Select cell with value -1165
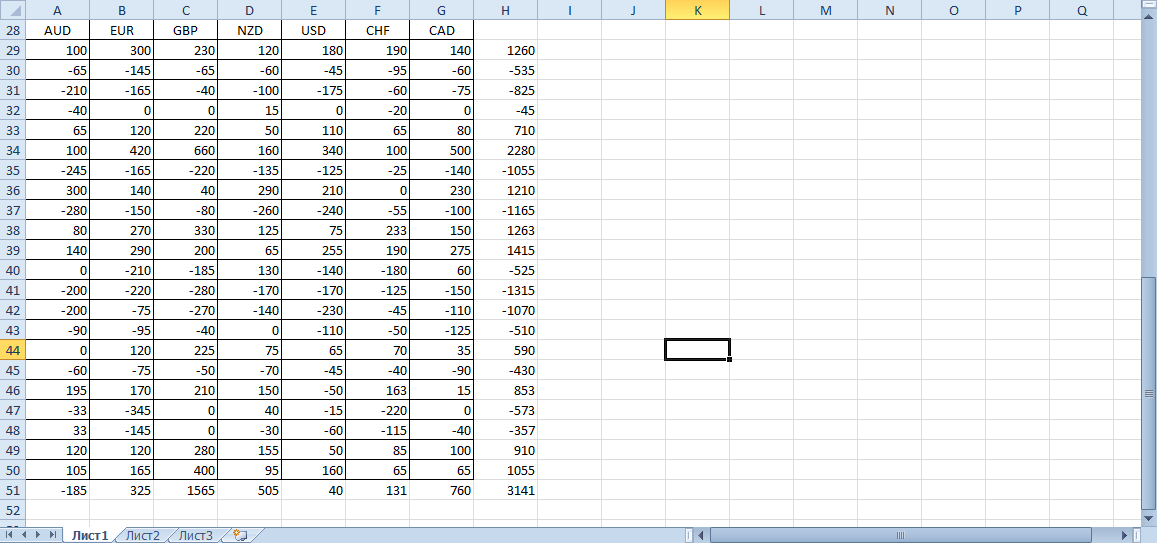Image resolution: width=1157 pixels, height=543 pixels. pyautogui.click(x=505, y=210)
